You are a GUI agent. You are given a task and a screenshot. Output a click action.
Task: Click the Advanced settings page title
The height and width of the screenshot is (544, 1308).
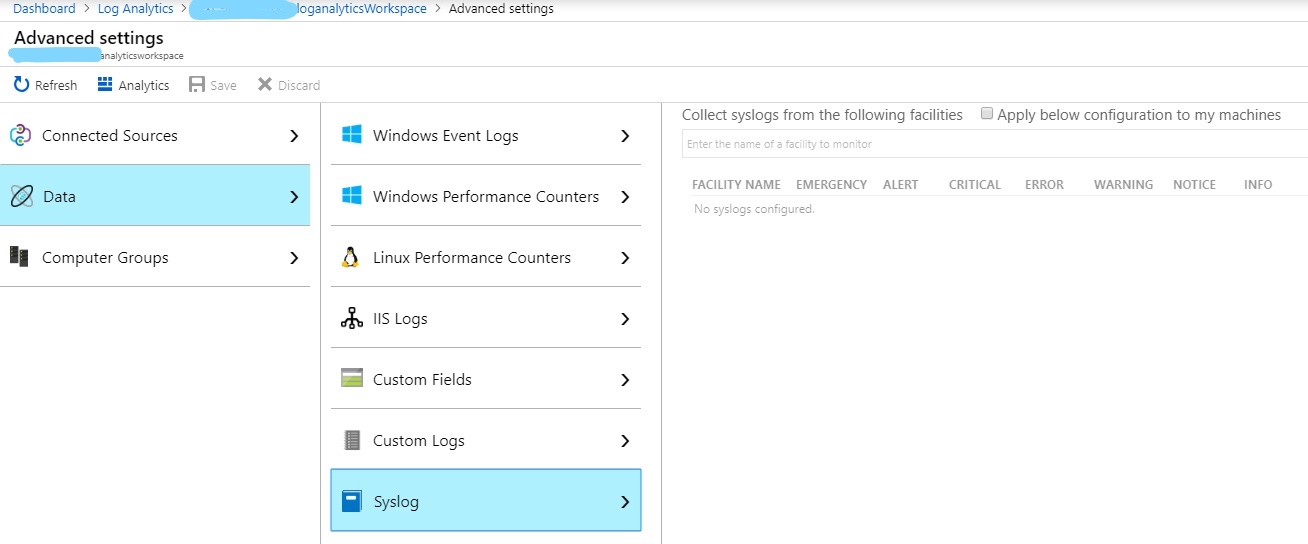tap(89, 38)
